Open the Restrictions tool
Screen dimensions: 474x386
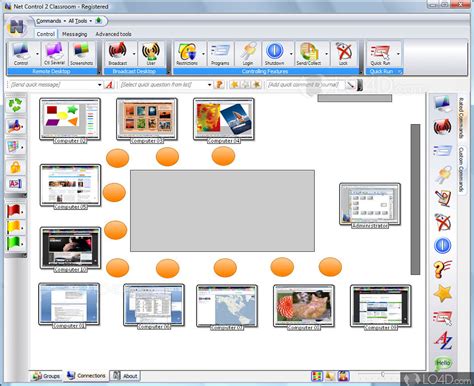pyautogui.click(x=187, y=54)
